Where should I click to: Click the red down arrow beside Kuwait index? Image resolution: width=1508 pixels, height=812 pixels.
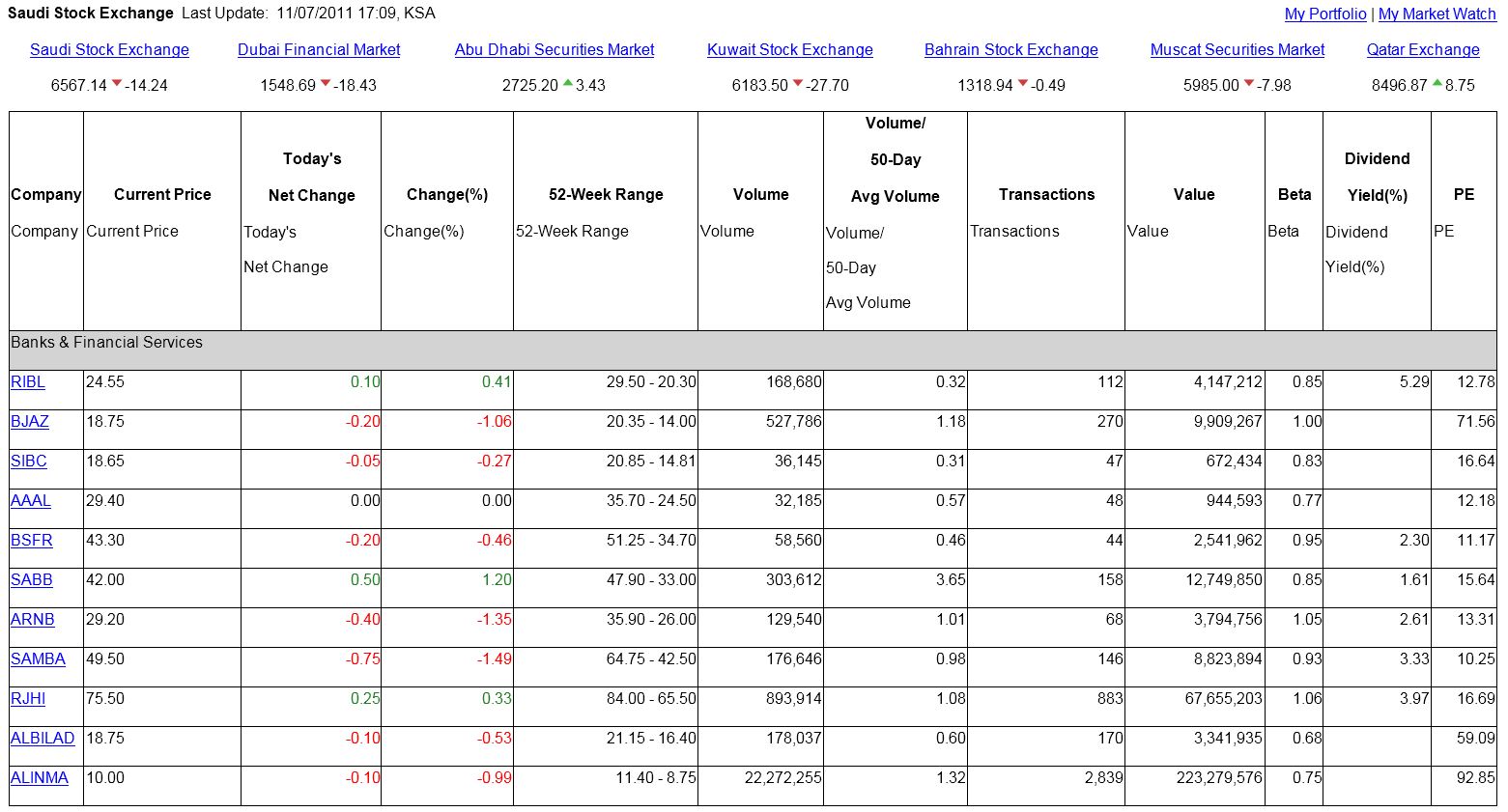coord(798,84)
